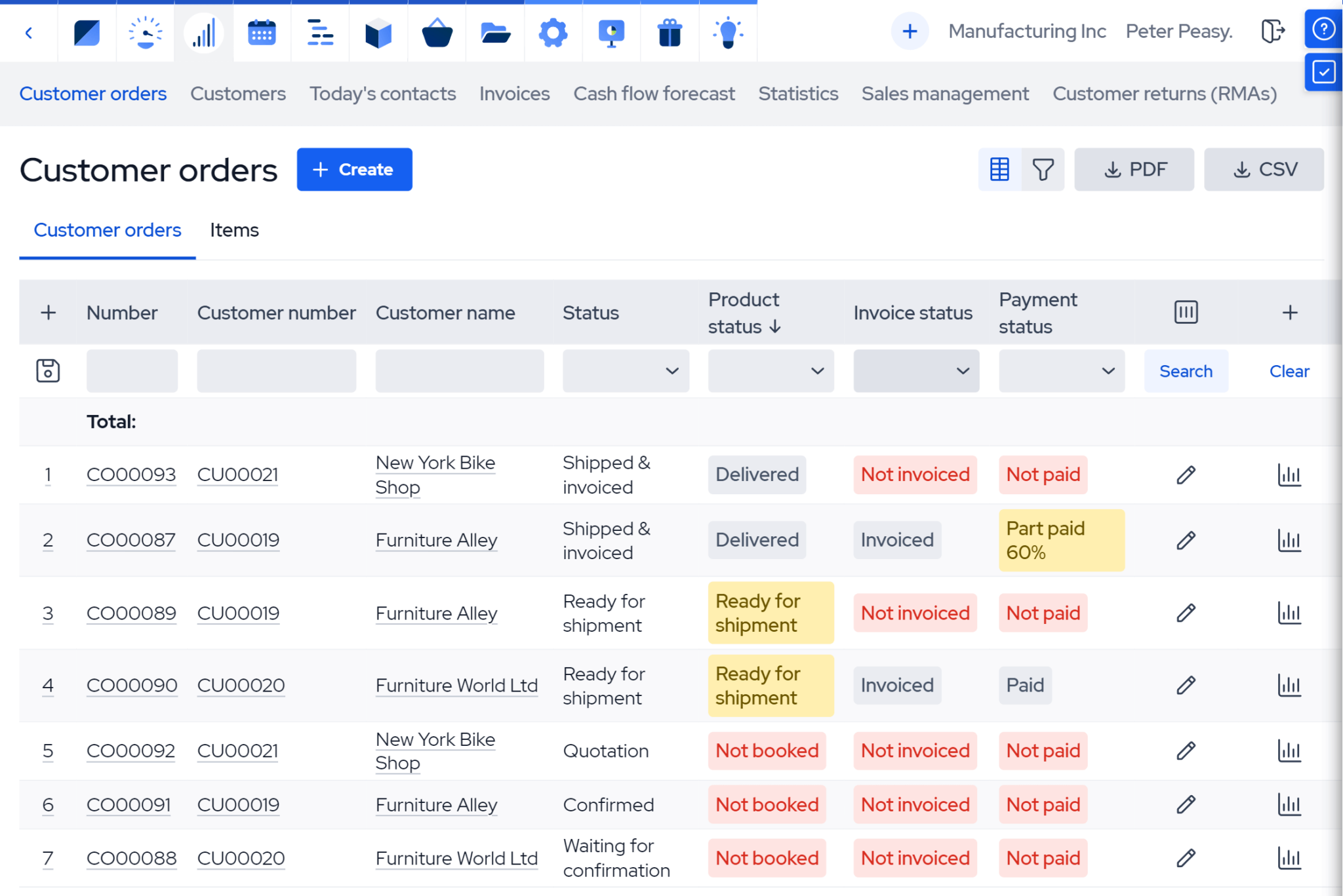Viewport: 1343px width, 896px height.
Task: Open the Documents folder icon
Action: point(494,32)
